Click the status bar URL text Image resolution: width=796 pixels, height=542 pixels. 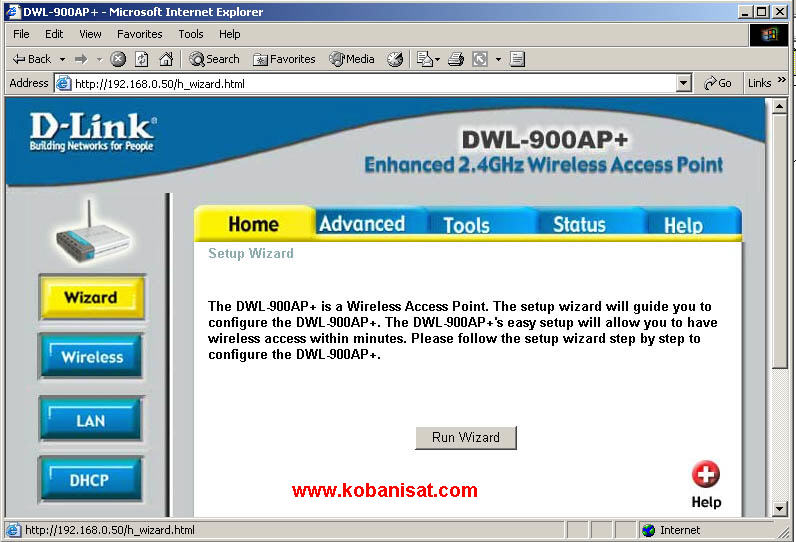(x=110, y=530)
